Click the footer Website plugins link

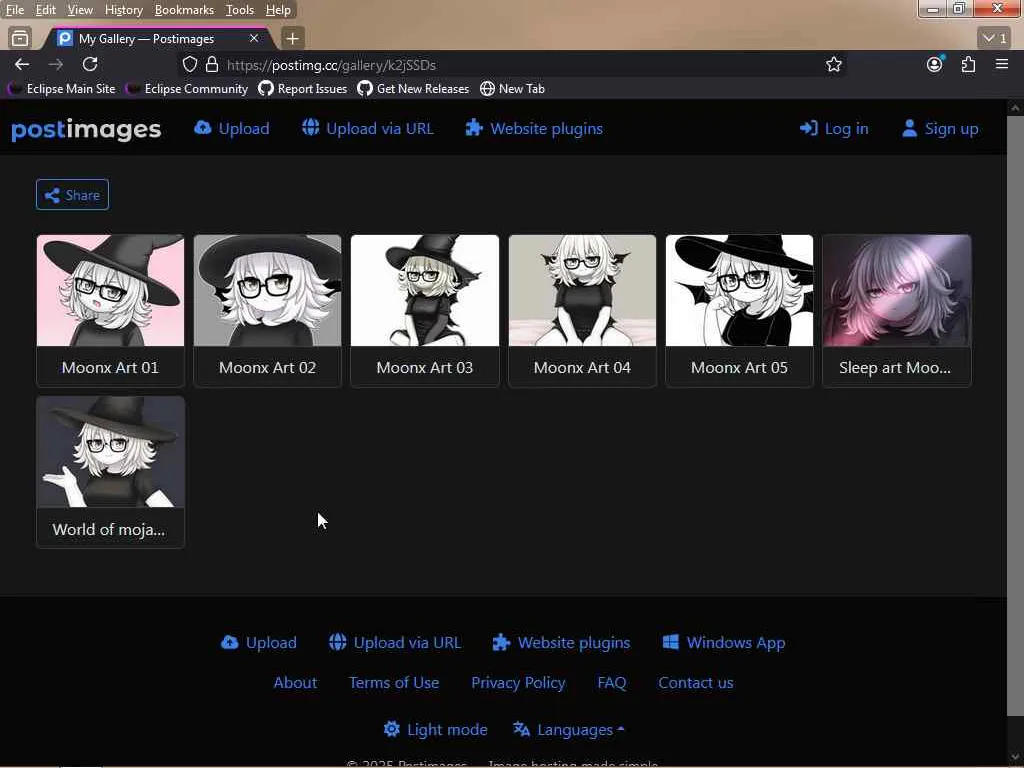pos(562,643)
